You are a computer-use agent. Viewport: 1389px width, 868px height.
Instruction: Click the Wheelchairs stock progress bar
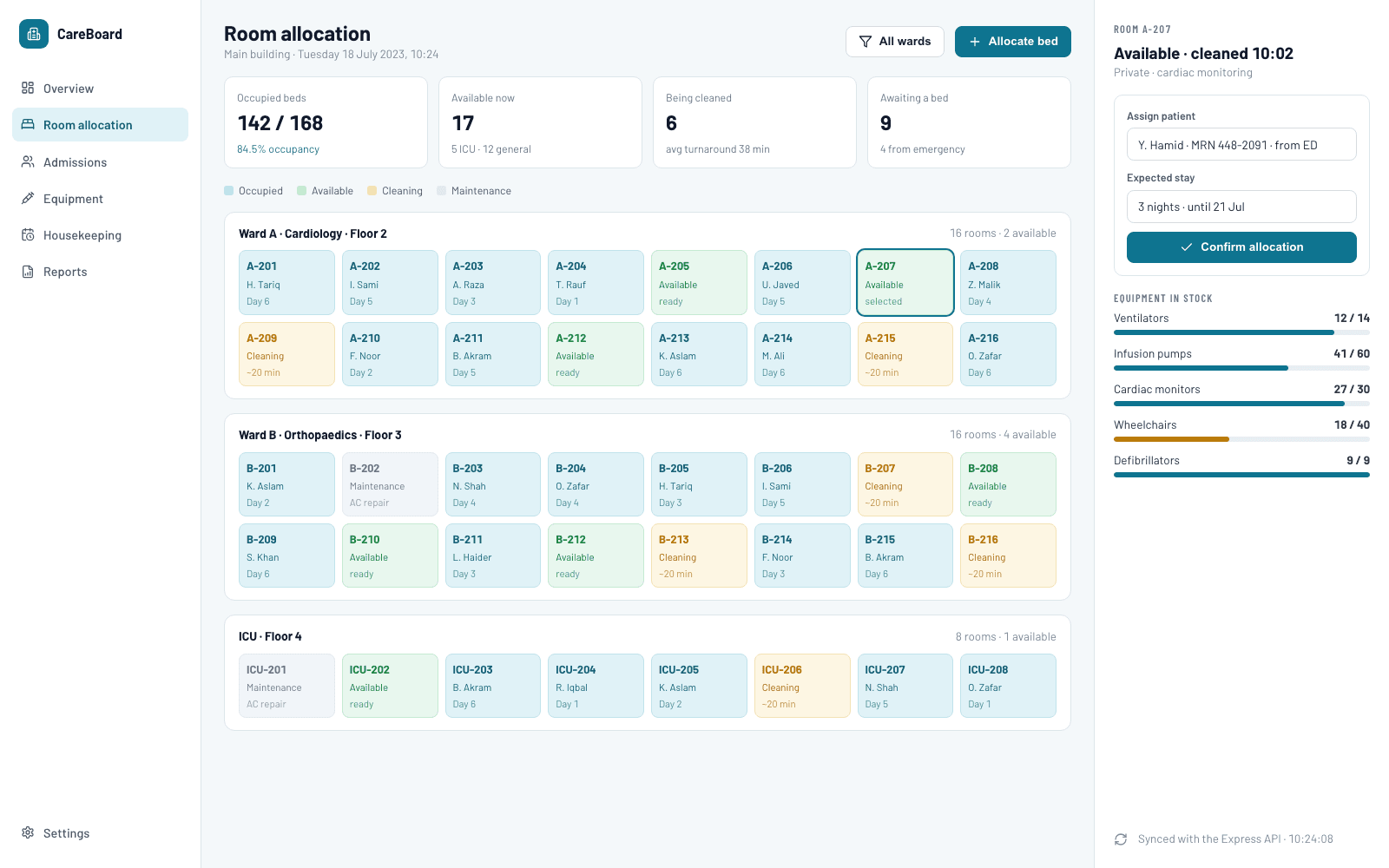(1241, 439)
